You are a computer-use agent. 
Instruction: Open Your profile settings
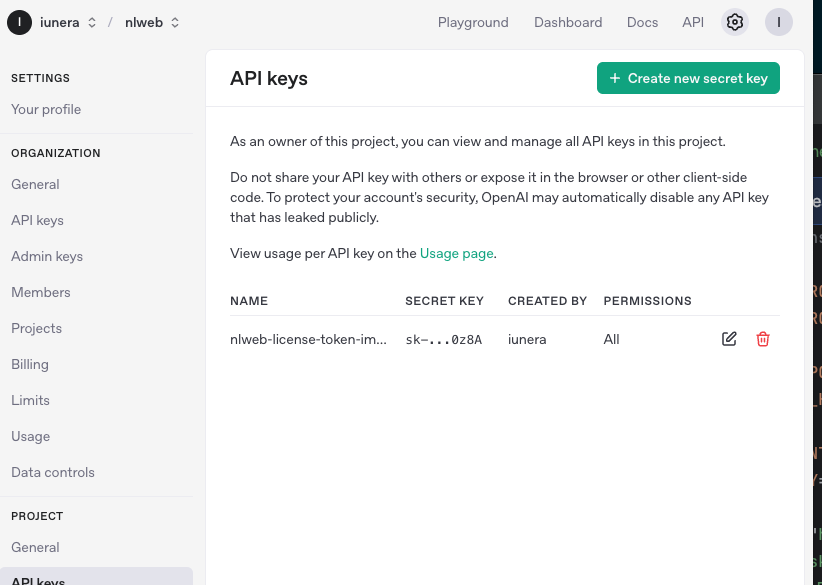(x=46, y=110)
